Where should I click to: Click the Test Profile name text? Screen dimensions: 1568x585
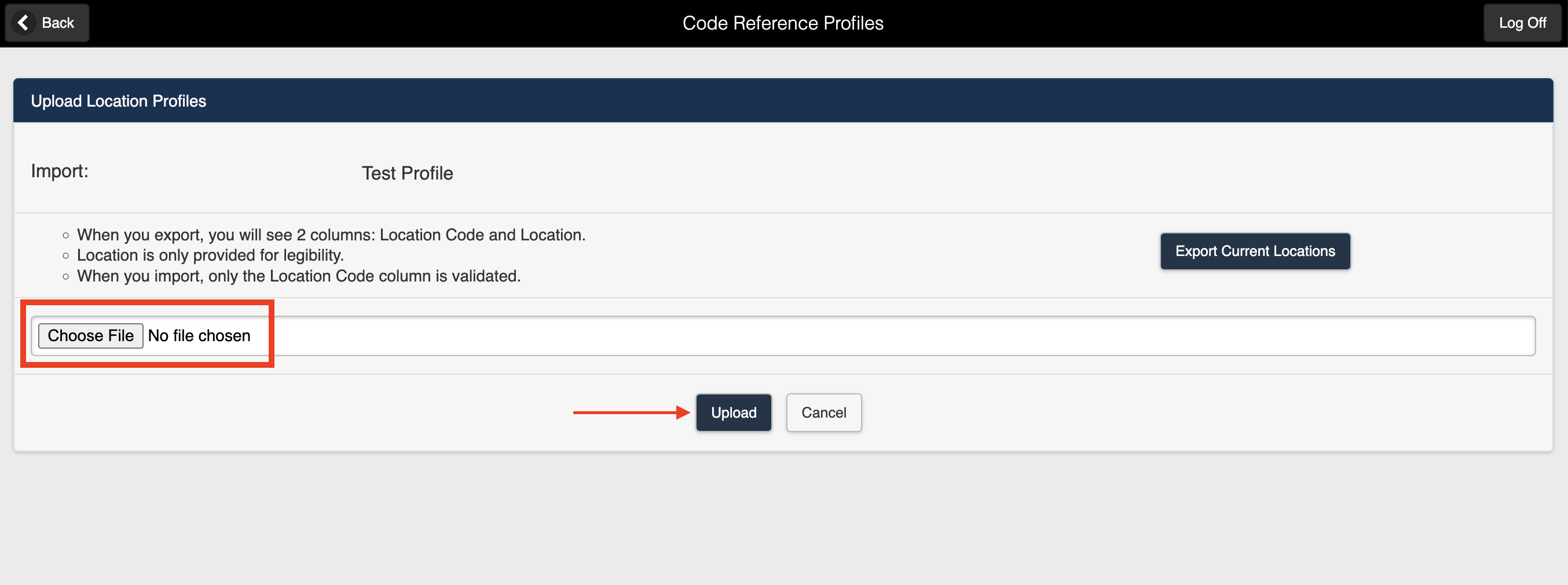pos(406,173)
